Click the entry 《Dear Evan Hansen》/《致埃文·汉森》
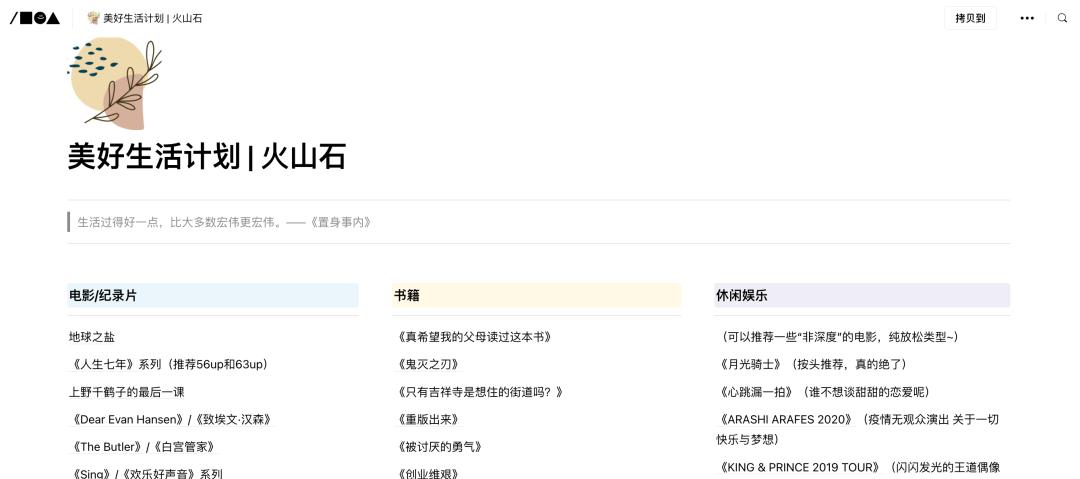The image size is (1080, 479). [172, 419]
